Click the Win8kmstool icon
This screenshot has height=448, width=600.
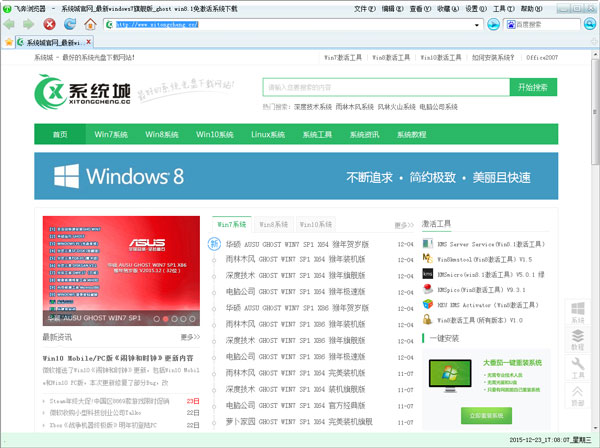pos(427,259)
